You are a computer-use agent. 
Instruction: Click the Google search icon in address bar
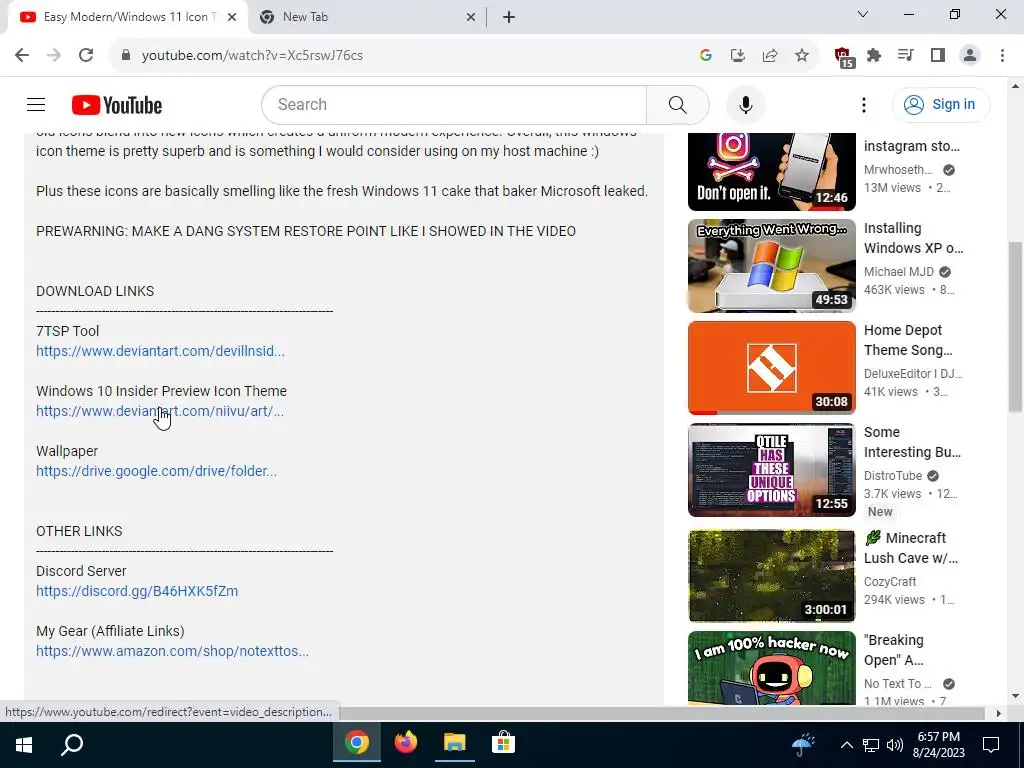tap(705, 56)
